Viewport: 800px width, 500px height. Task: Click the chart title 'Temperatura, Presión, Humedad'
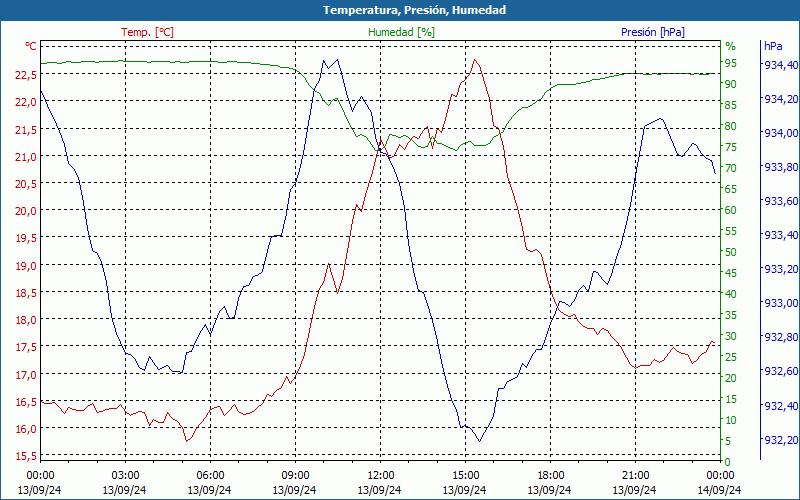[x=414, y=10]
